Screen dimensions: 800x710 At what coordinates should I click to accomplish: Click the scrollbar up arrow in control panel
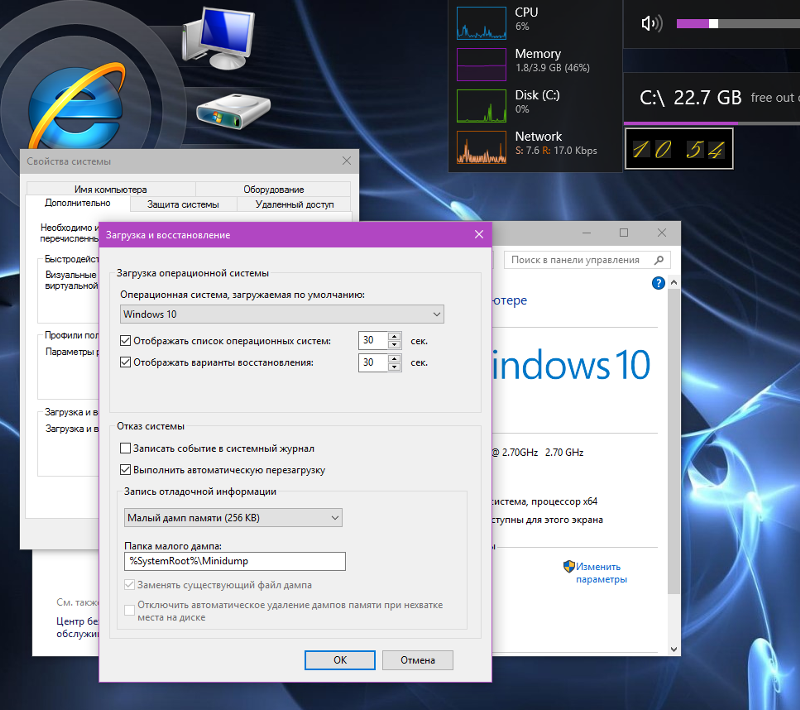[673, 283]
